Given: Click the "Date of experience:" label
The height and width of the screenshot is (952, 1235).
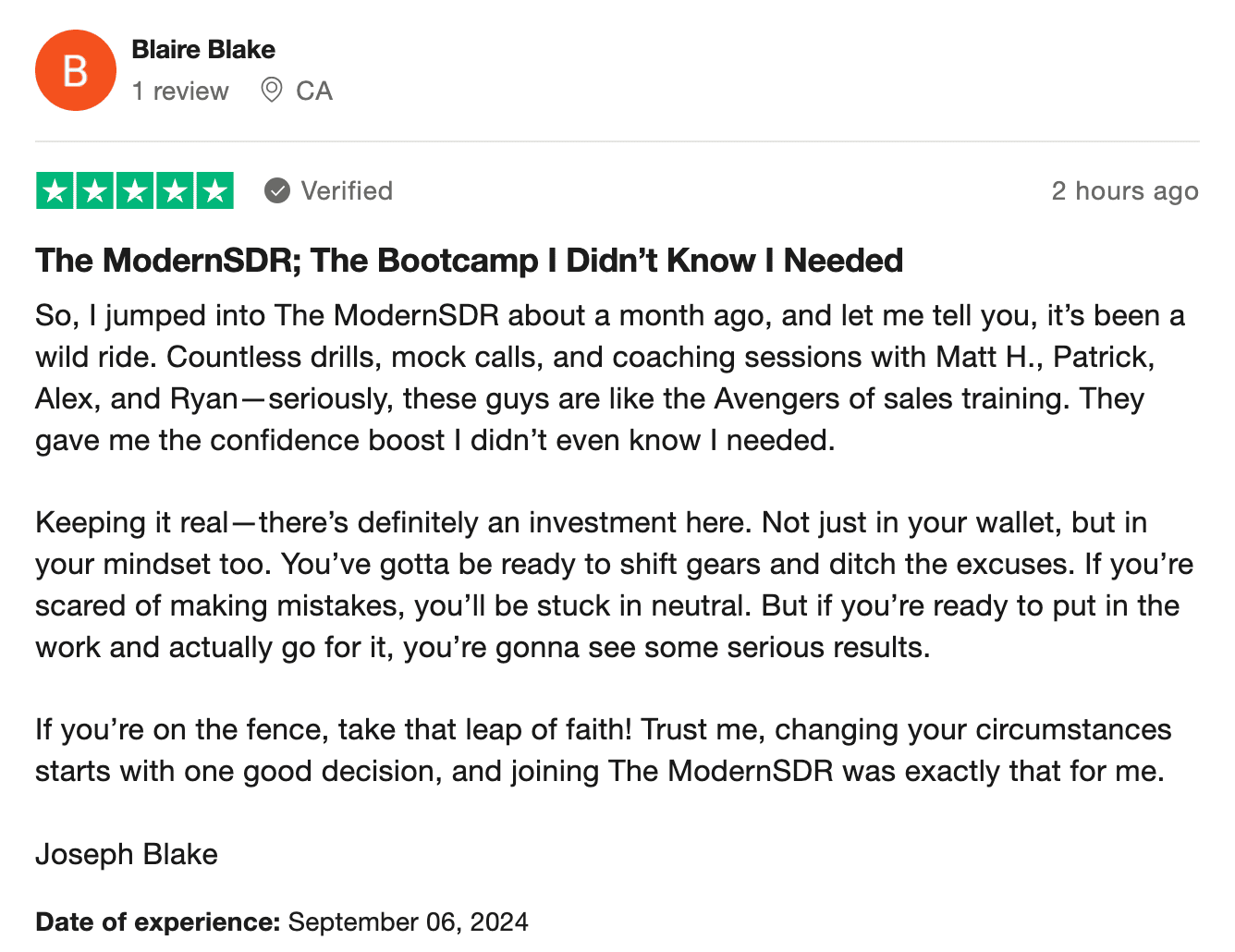Looking at the screenshot, I should coord(157,922).
